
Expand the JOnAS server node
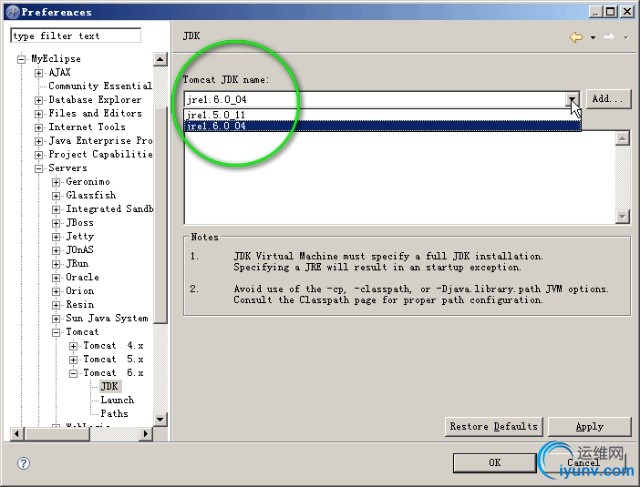pos(56,251)
